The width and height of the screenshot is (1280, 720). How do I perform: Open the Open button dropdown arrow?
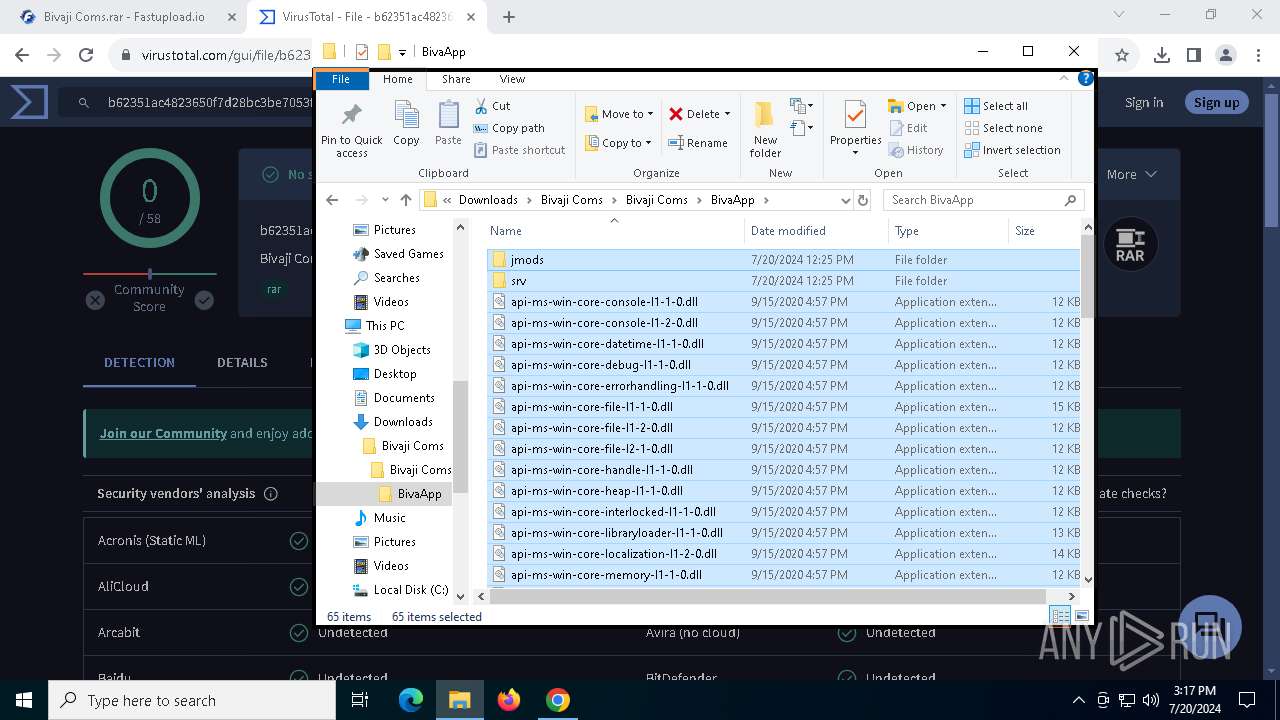pos(943,106)
